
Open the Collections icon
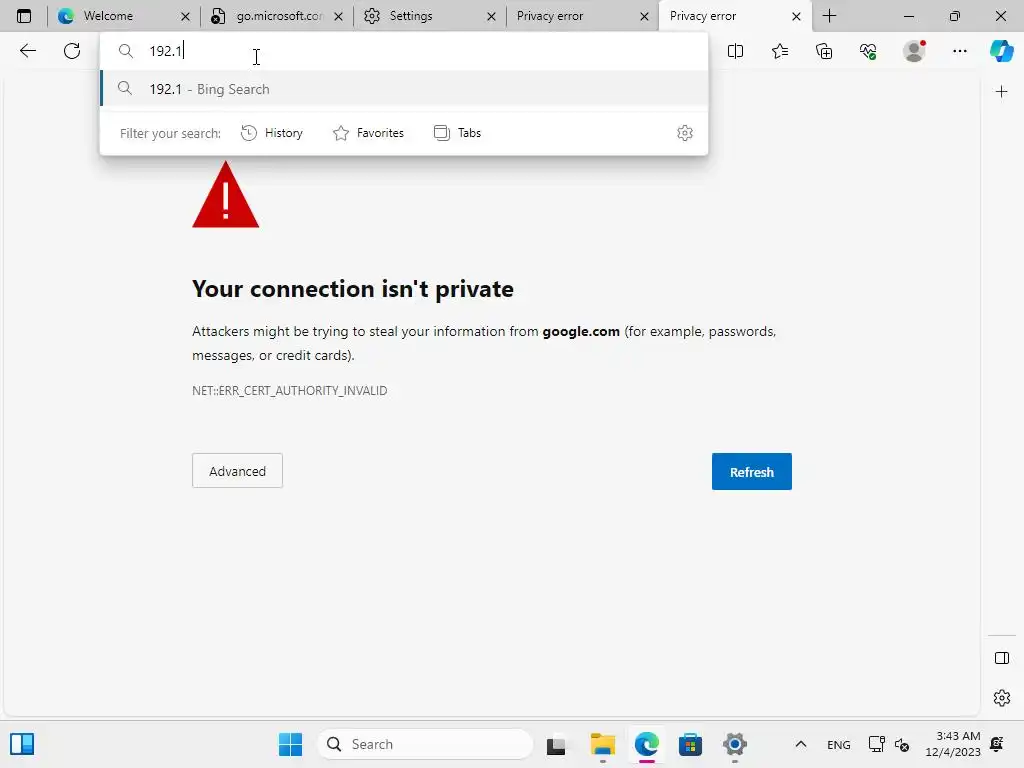pos(824,51)
